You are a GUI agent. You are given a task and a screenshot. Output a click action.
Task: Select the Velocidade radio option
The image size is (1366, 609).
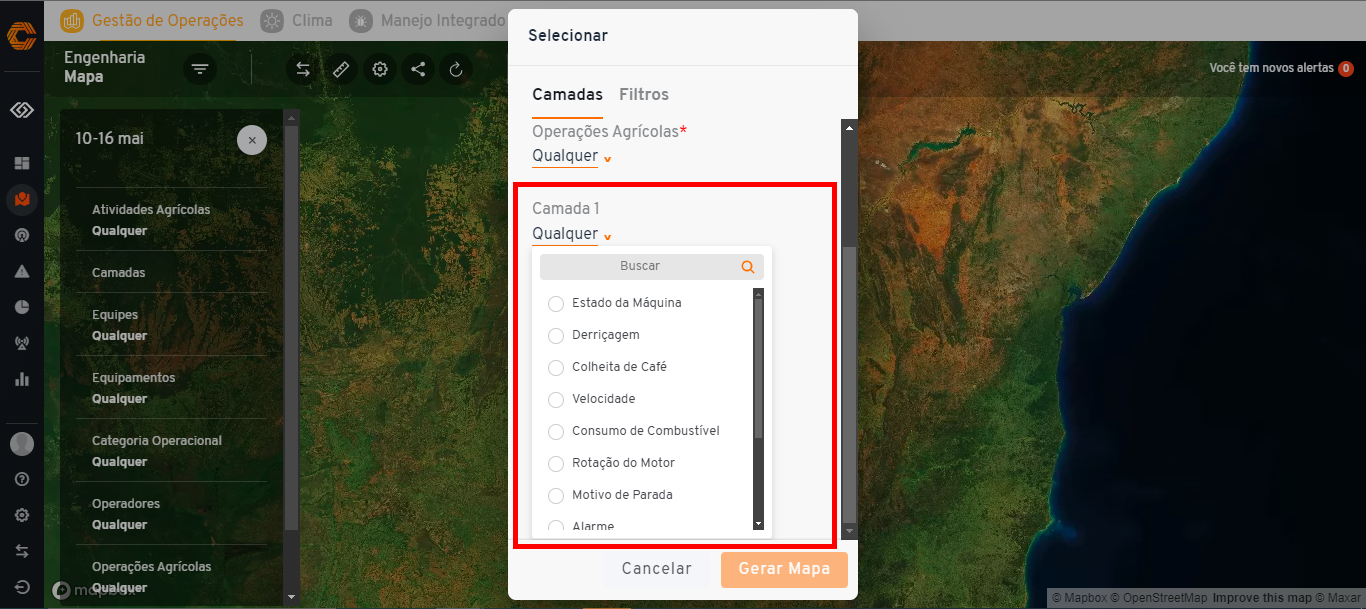[556, 399]
